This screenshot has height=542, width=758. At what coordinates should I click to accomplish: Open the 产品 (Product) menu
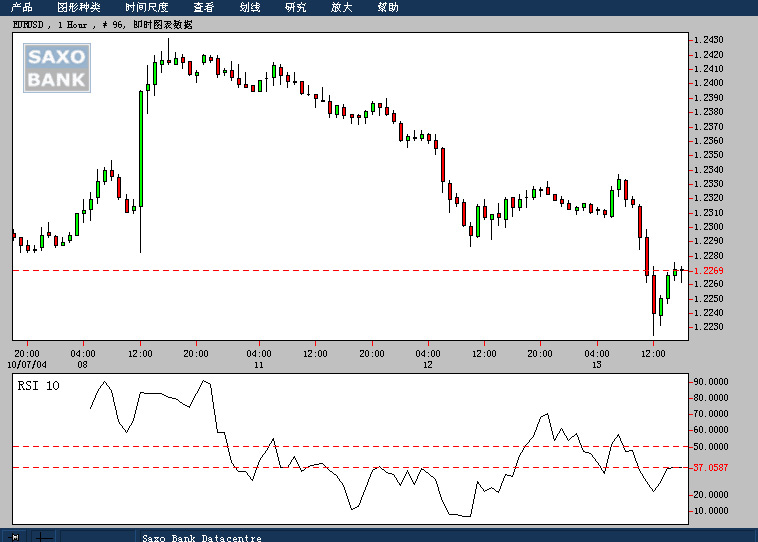(22, 7)
